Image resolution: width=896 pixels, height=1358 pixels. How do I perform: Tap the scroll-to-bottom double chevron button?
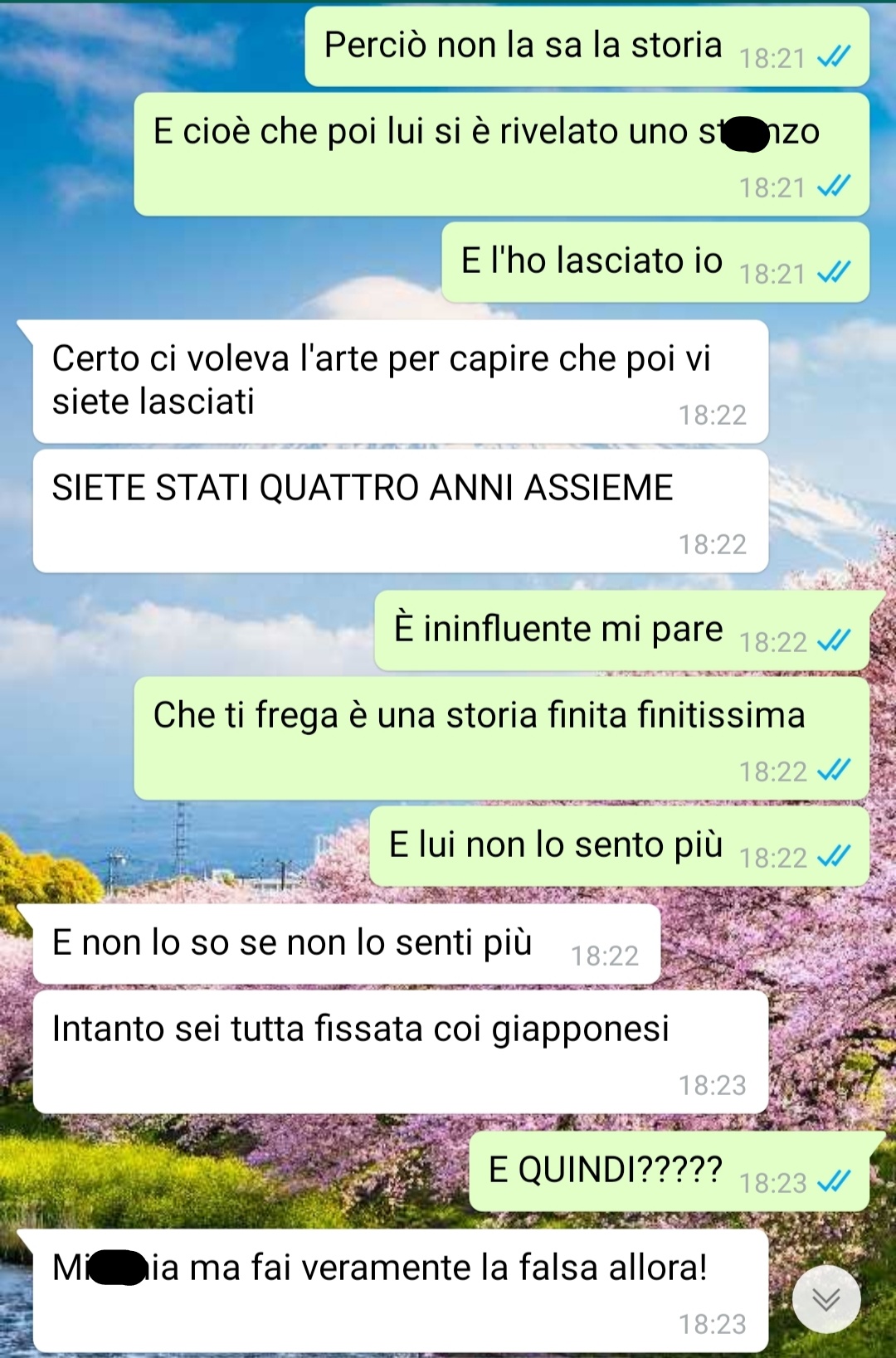(x=826, y=1299)
